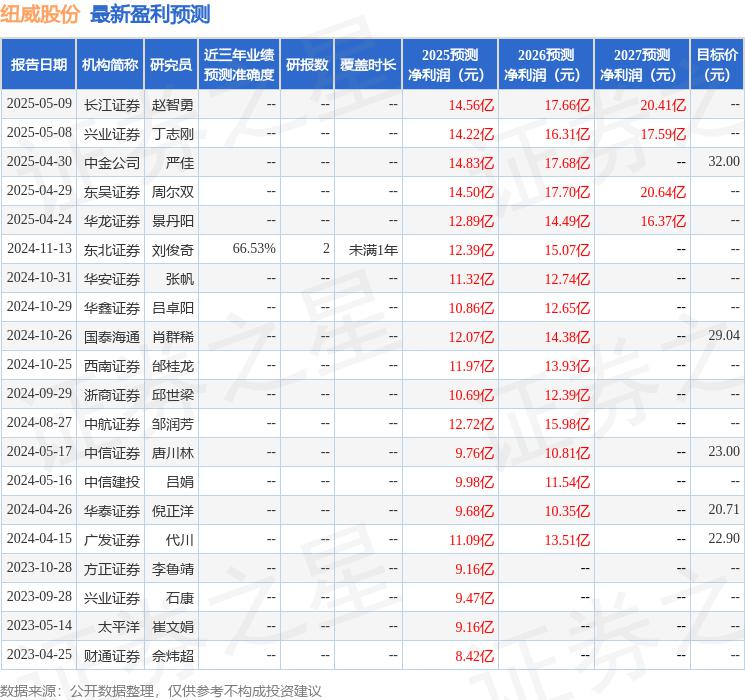
Task: Click the 中金公司 institution cell
Action: 112,163
